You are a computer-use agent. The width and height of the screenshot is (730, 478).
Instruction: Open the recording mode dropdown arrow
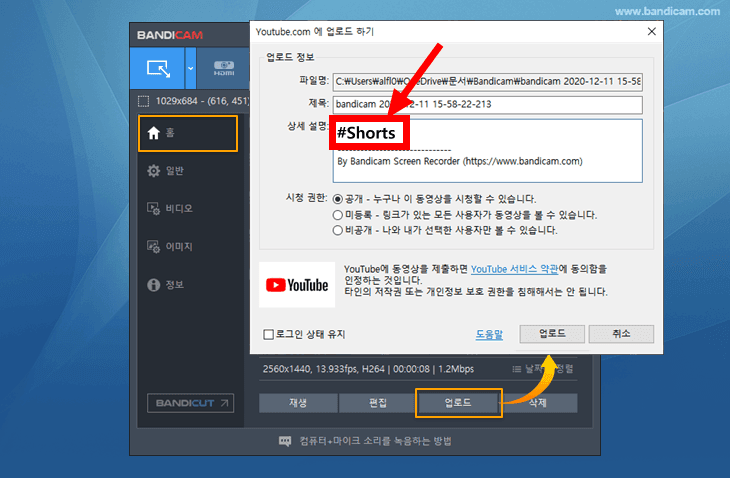click(190, 68)
